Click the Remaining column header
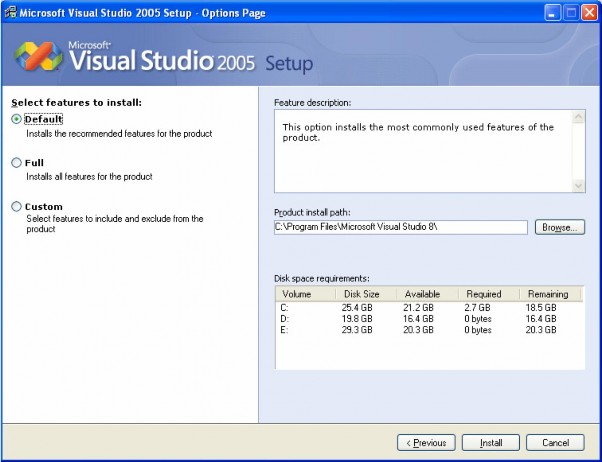This screenshot has height=462, width=602. point(549,294)
